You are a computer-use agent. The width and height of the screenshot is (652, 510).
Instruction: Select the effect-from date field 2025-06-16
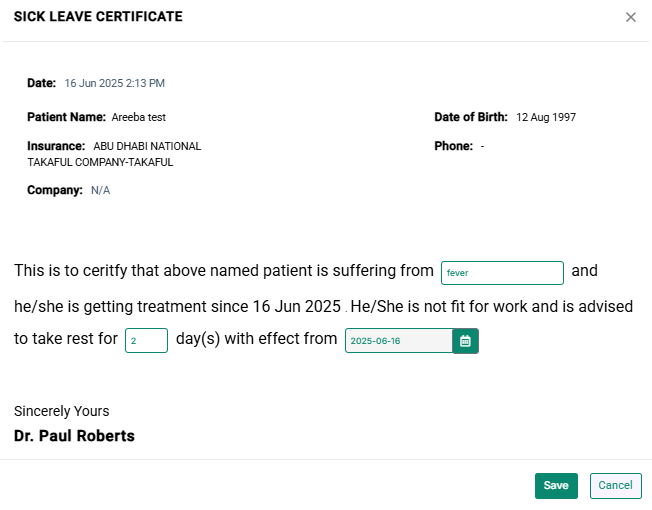click(399, 341)
